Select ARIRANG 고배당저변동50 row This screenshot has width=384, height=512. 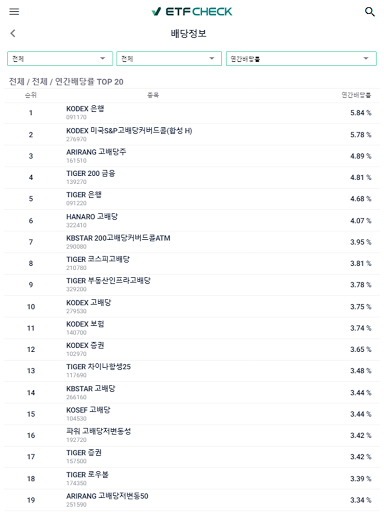pos(192,500)
